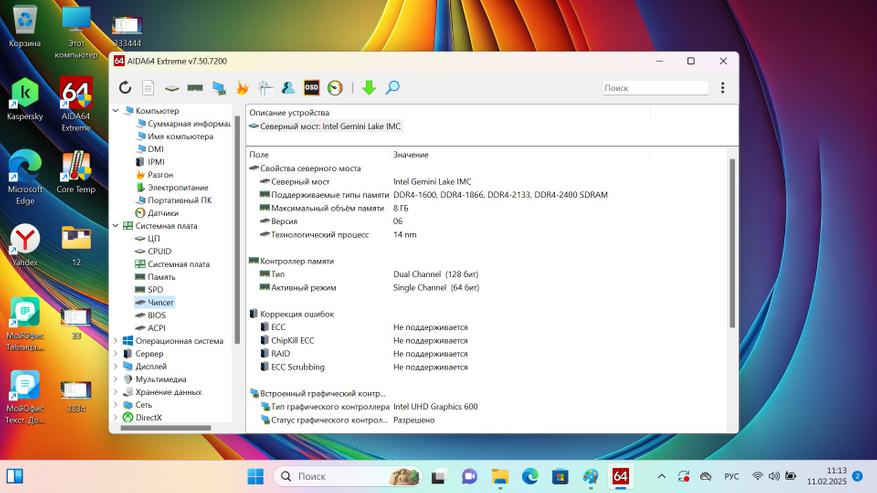Screen dimensions: 877x493
Task: Launch stability test via flame icon
Action: (x=242, y=88)
